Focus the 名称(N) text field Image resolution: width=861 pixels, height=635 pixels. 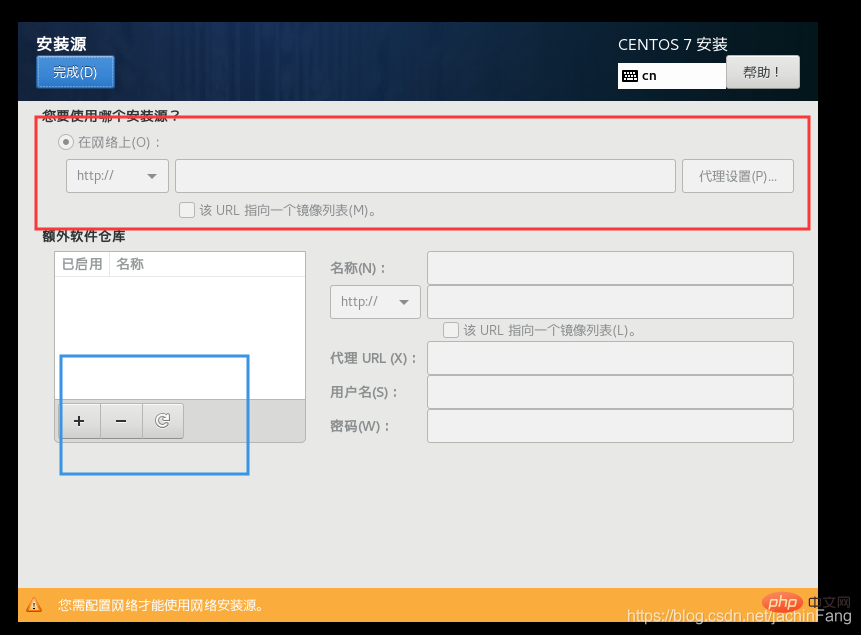610,268
